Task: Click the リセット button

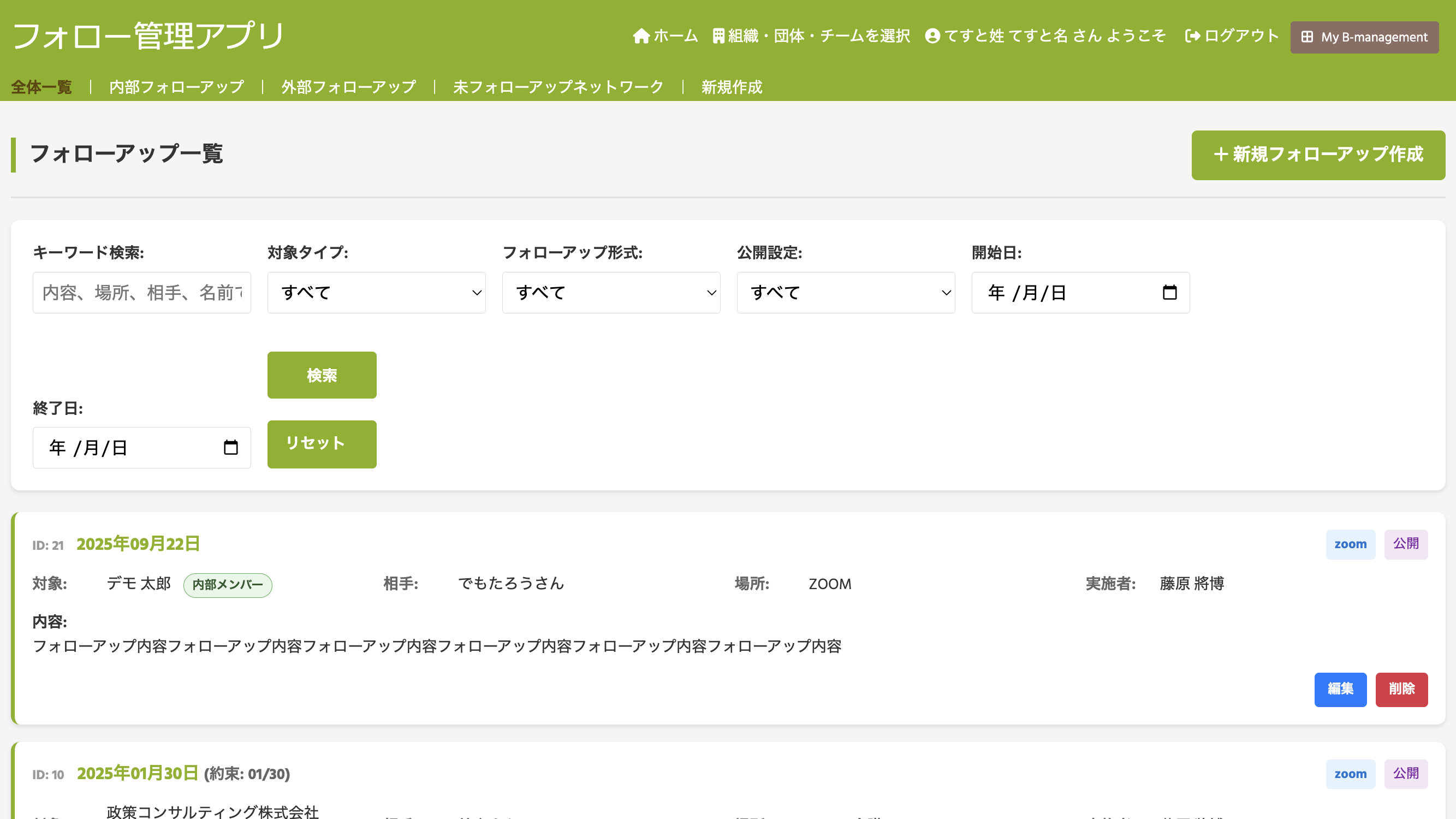Action: coord(322,444)
